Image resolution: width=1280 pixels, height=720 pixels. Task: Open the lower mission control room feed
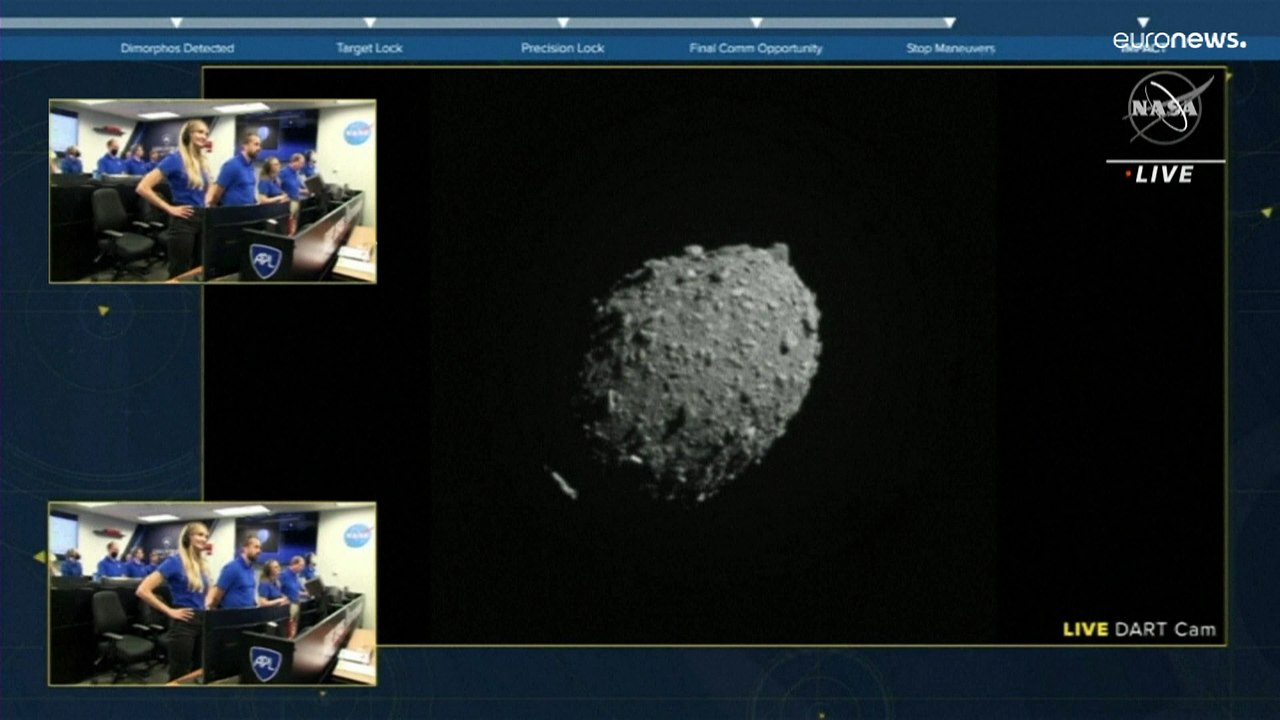coord(213,594)
